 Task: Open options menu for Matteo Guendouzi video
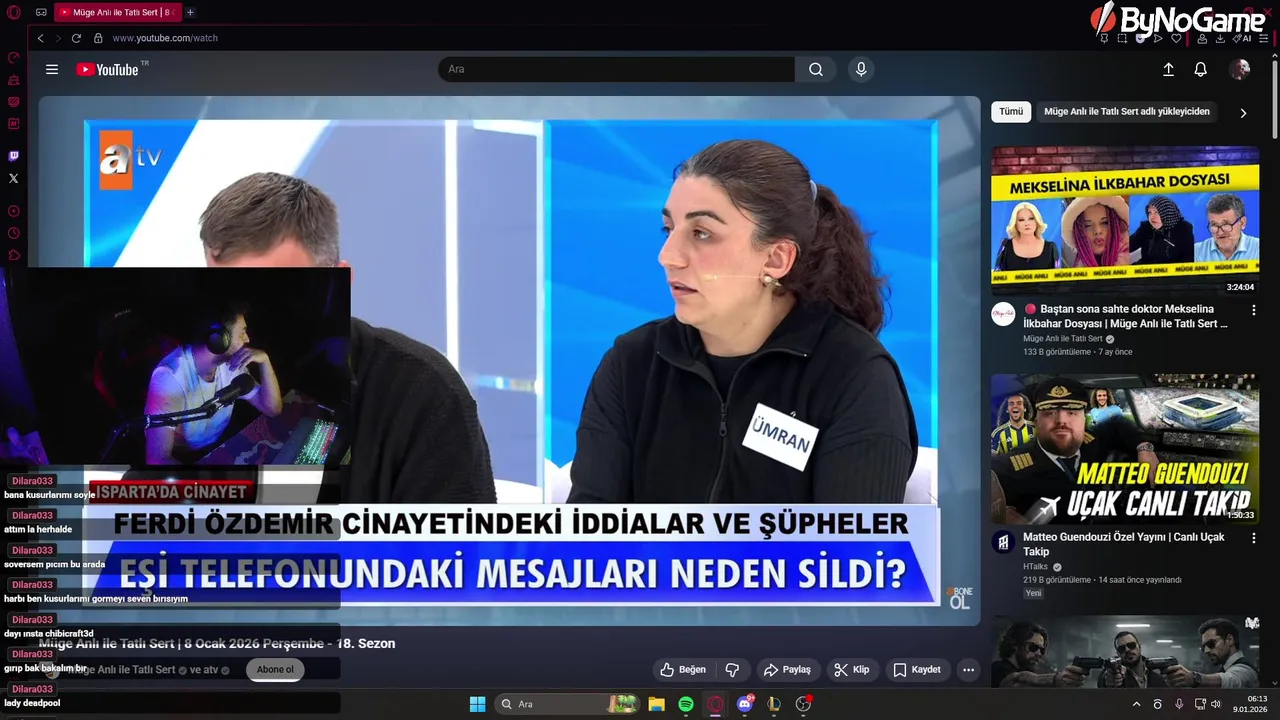(1253, 538)
